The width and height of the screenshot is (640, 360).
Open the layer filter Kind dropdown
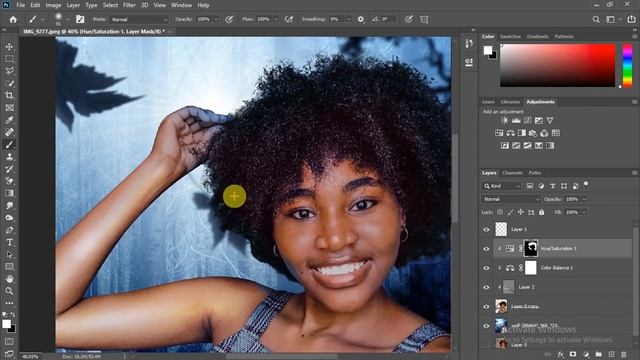coord(502,186)
